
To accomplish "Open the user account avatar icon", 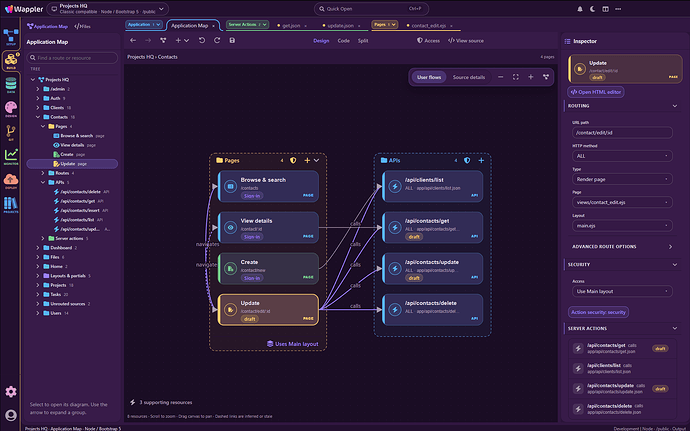I will point(11,415).
